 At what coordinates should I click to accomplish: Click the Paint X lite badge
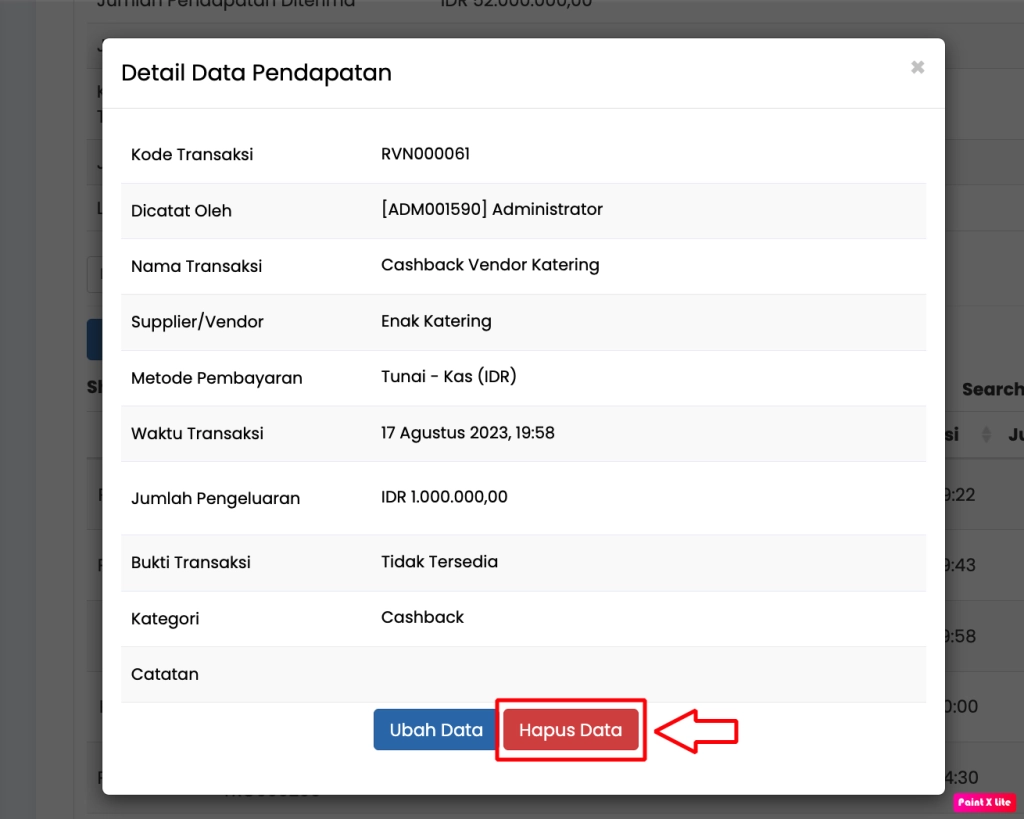pos(984,802)
